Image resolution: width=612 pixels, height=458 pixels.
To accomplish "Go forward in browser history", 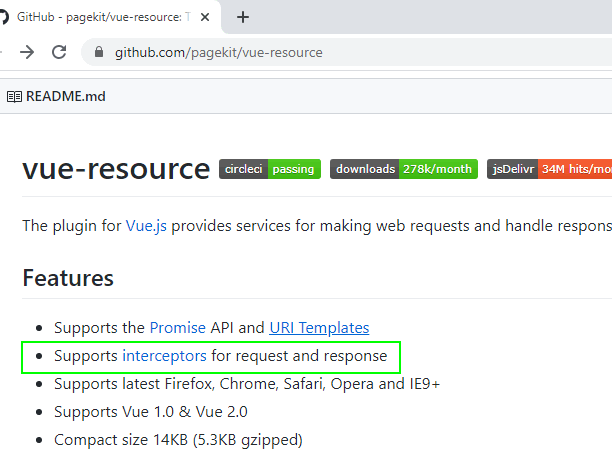I will point(27,52).
